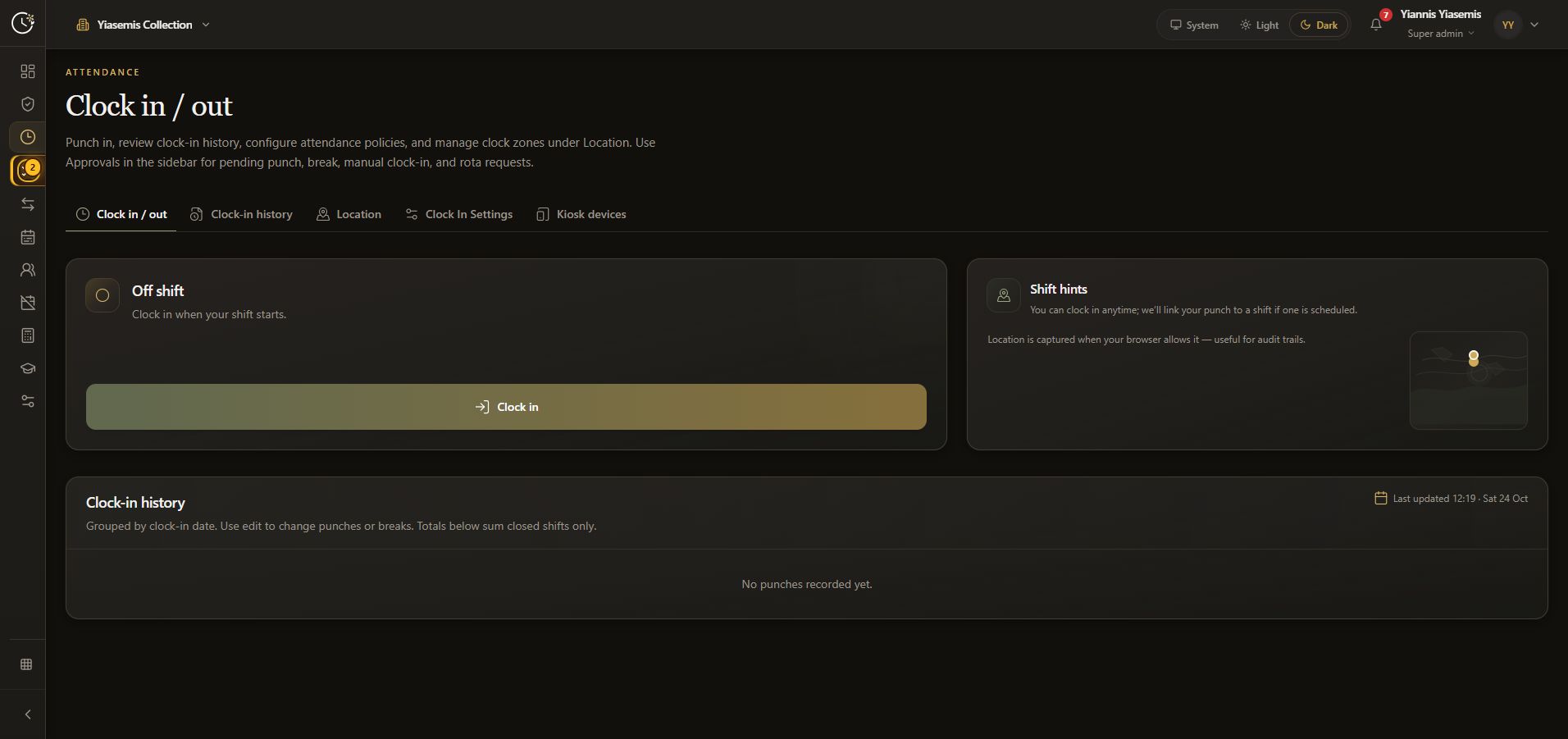The width and height of the screenshot is (1568, 739).
Task: Open the calendar icon in sidebar
Action: (x=28, y=237)
